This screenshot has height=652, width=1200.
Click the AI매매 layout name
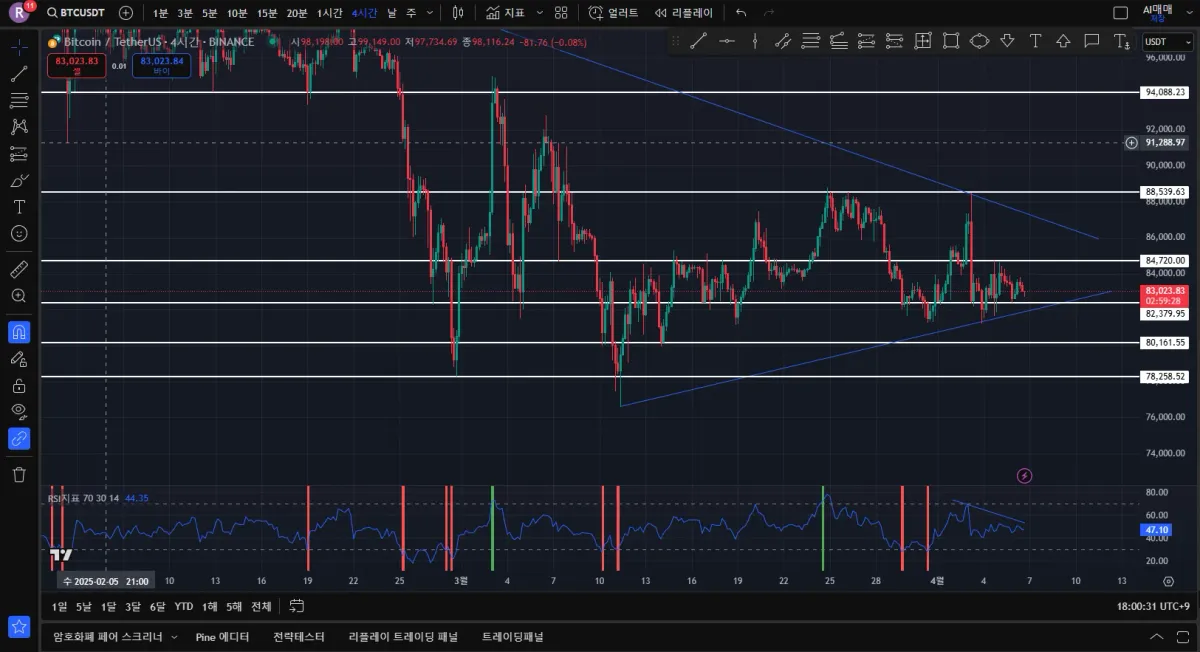(x=1157, y=9)
